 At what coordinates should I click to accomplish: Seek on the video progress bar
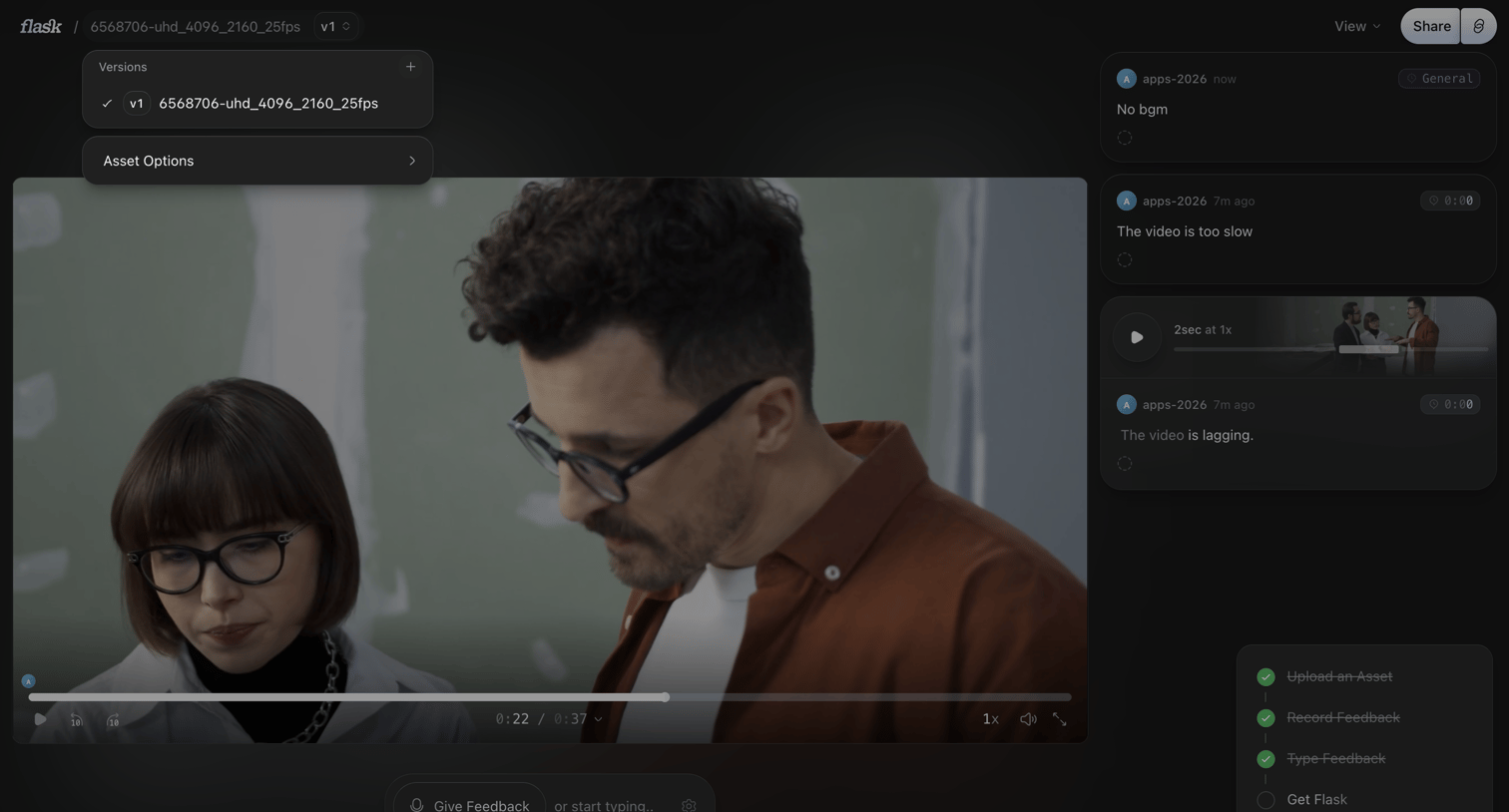(550, 697)
